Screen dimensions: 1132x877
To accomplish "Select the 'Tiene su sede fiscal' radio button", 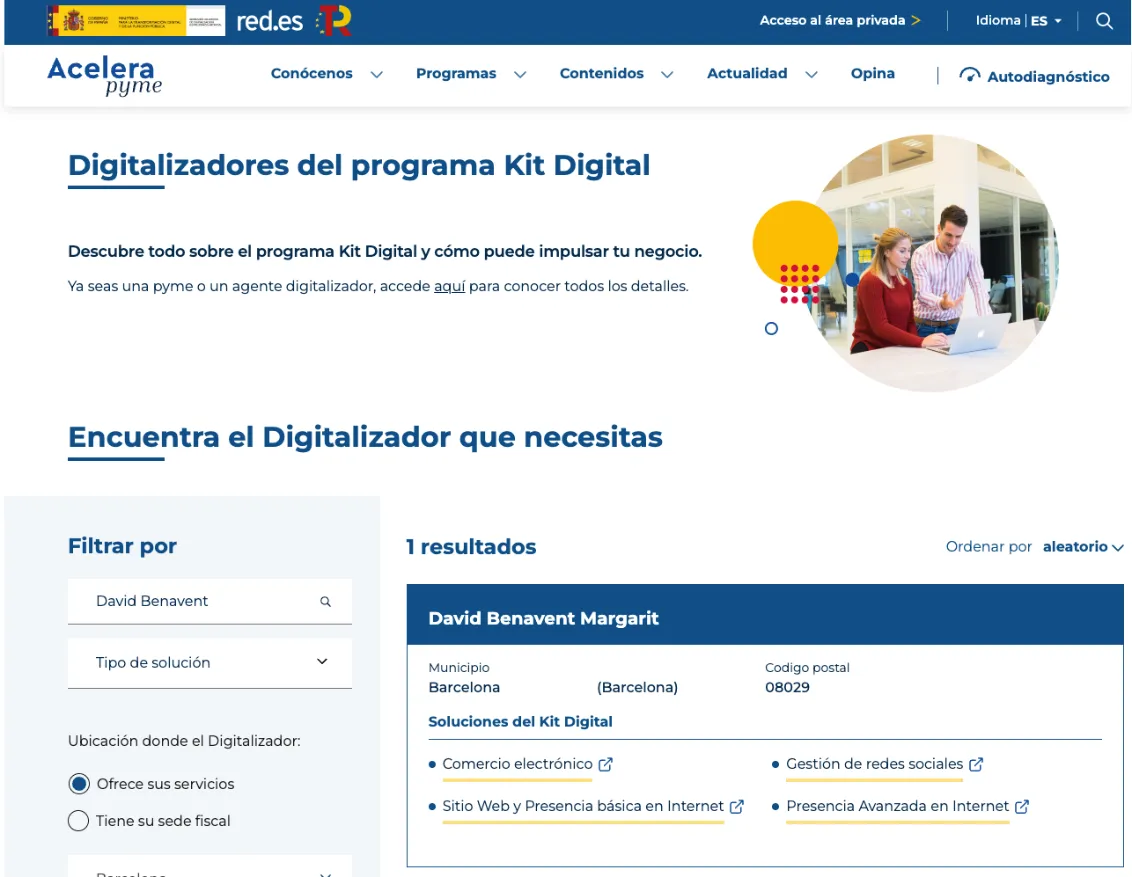I will point(79,821).
